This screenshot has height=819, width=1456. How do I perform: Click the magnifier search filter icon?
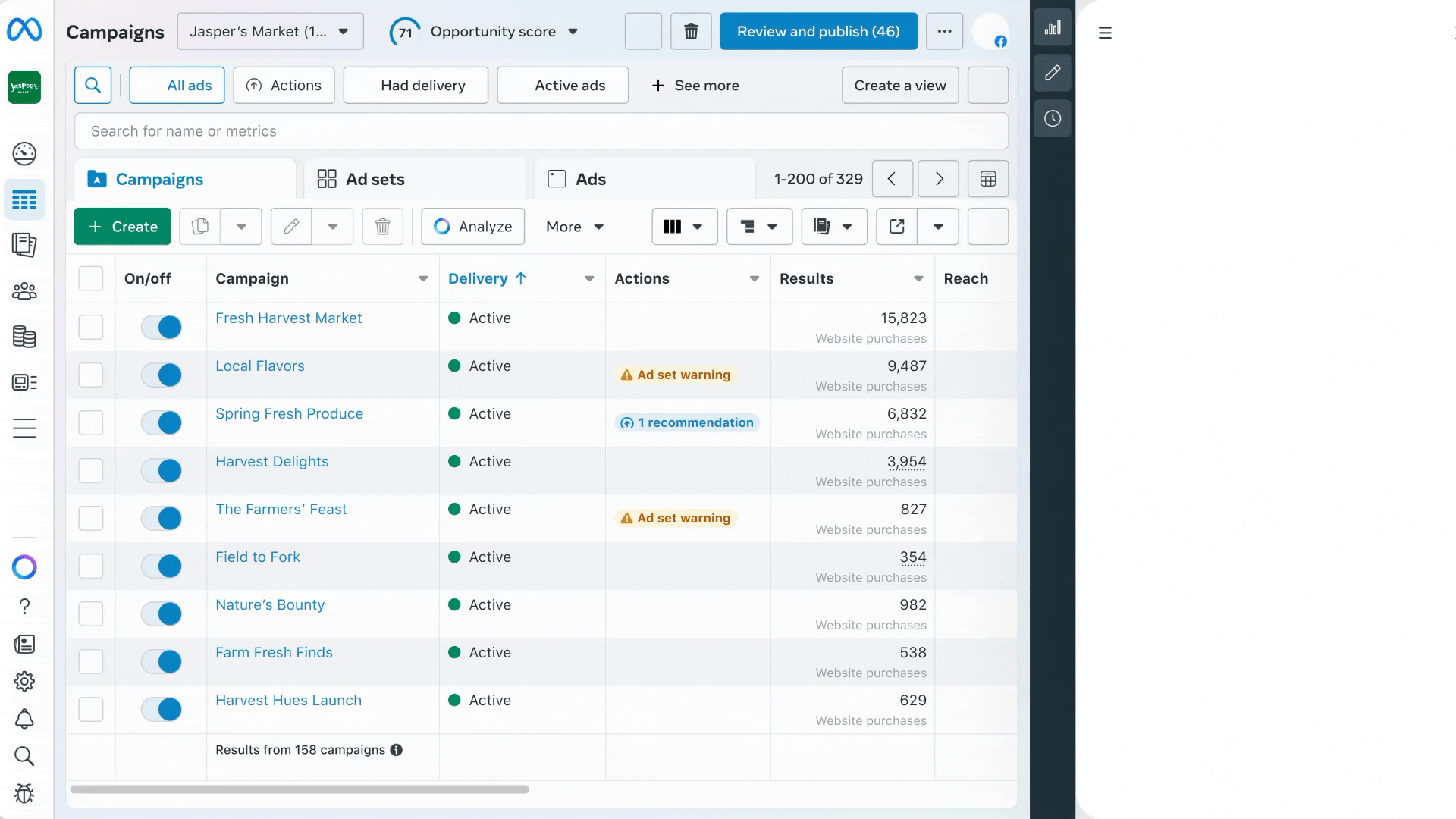(x=93, y=86)
